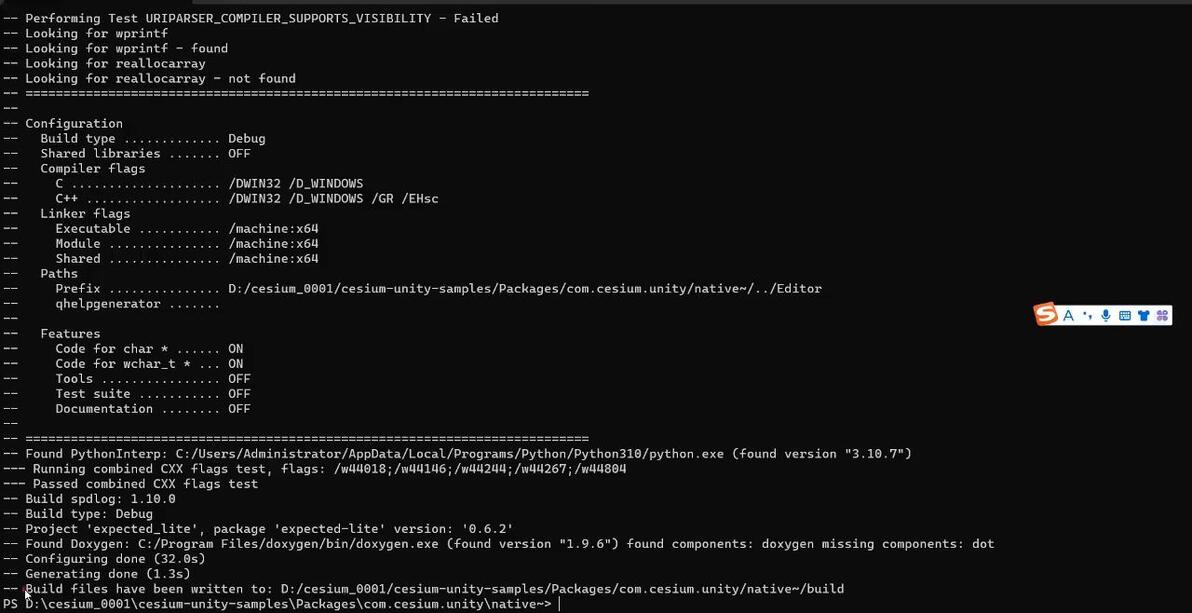Toggle Chinese/English mode with the A icon
Image resolution: width=1192 pixels, height=613 pixels.
(1068, 316)
